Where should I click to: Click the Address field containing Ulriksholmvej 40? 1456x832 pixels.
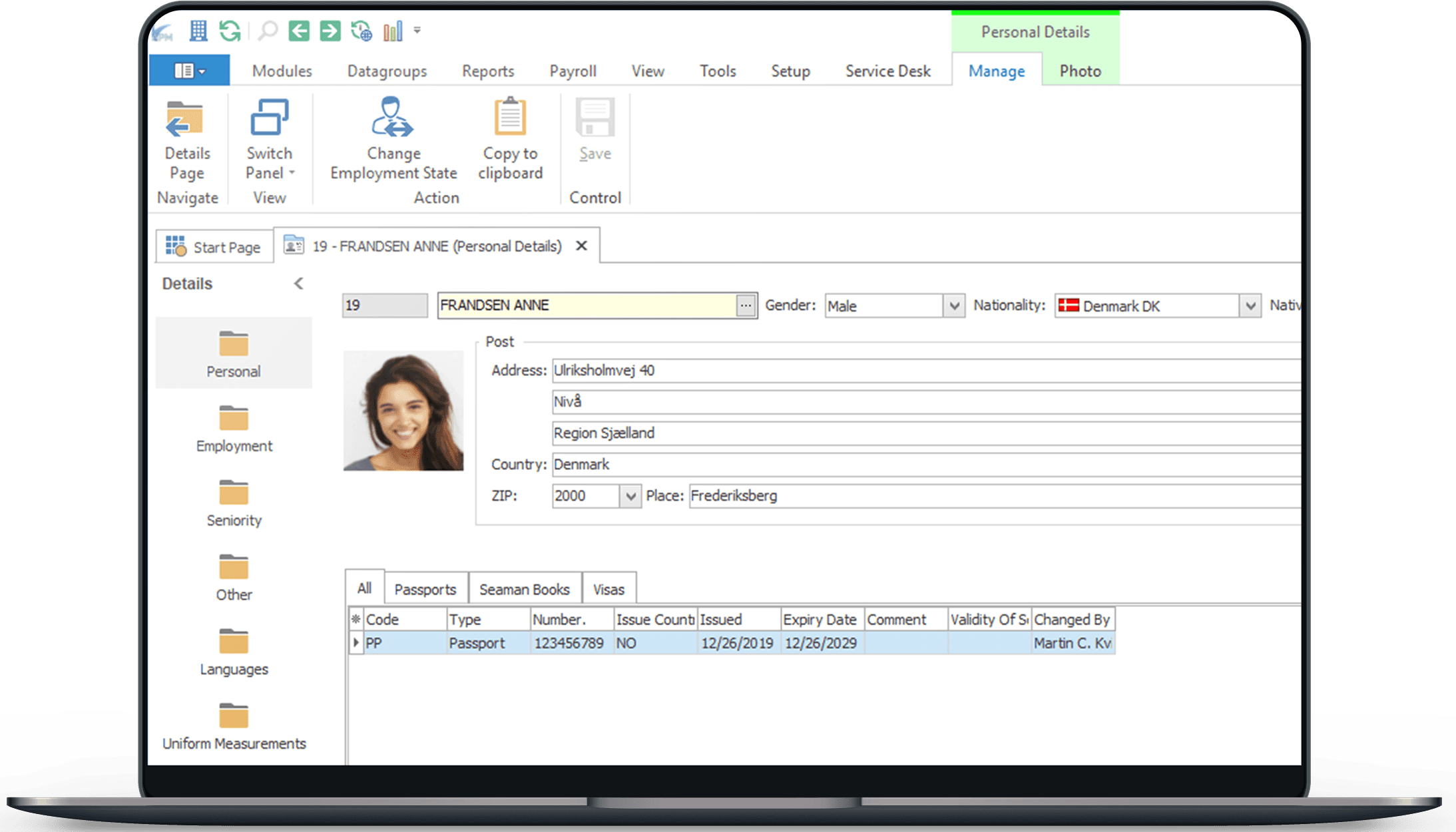[926, 370]
